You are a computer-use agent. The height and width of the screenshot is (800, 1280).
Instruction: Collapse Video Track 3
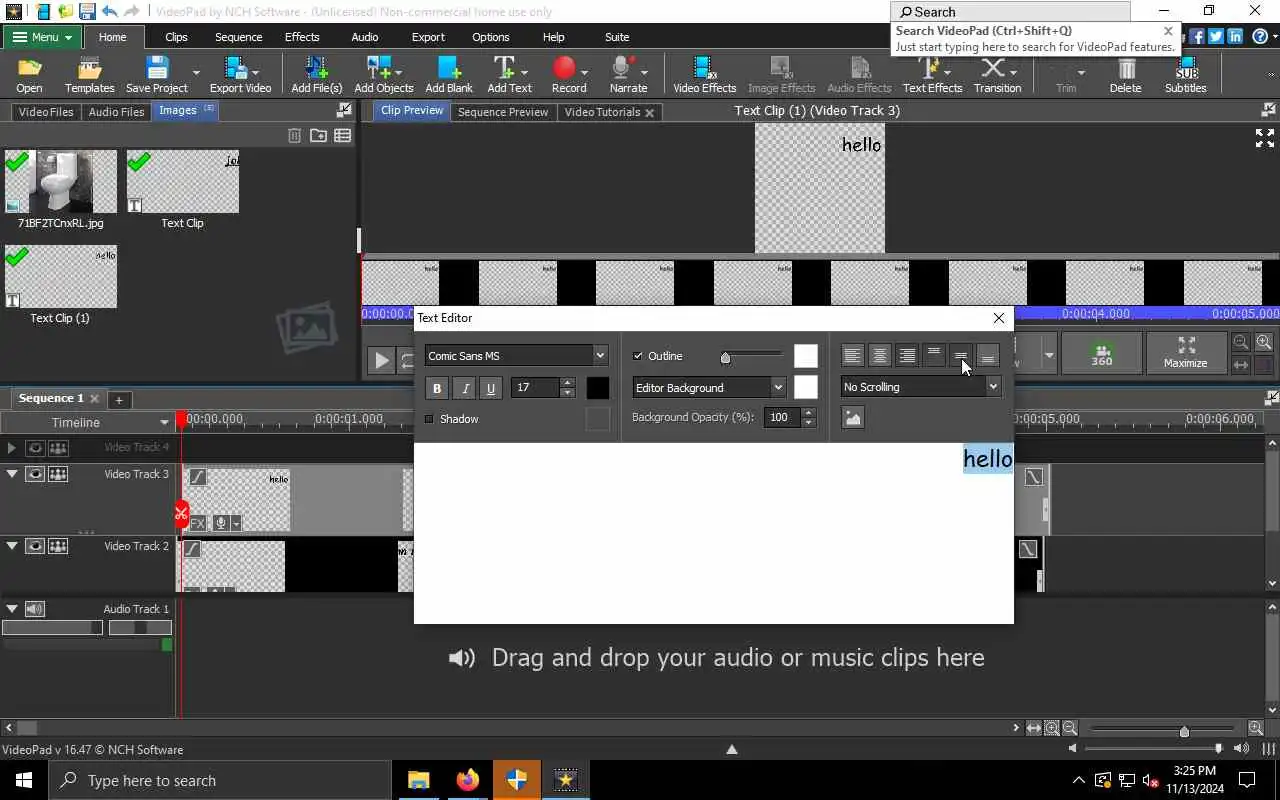(x=12, y=474)
